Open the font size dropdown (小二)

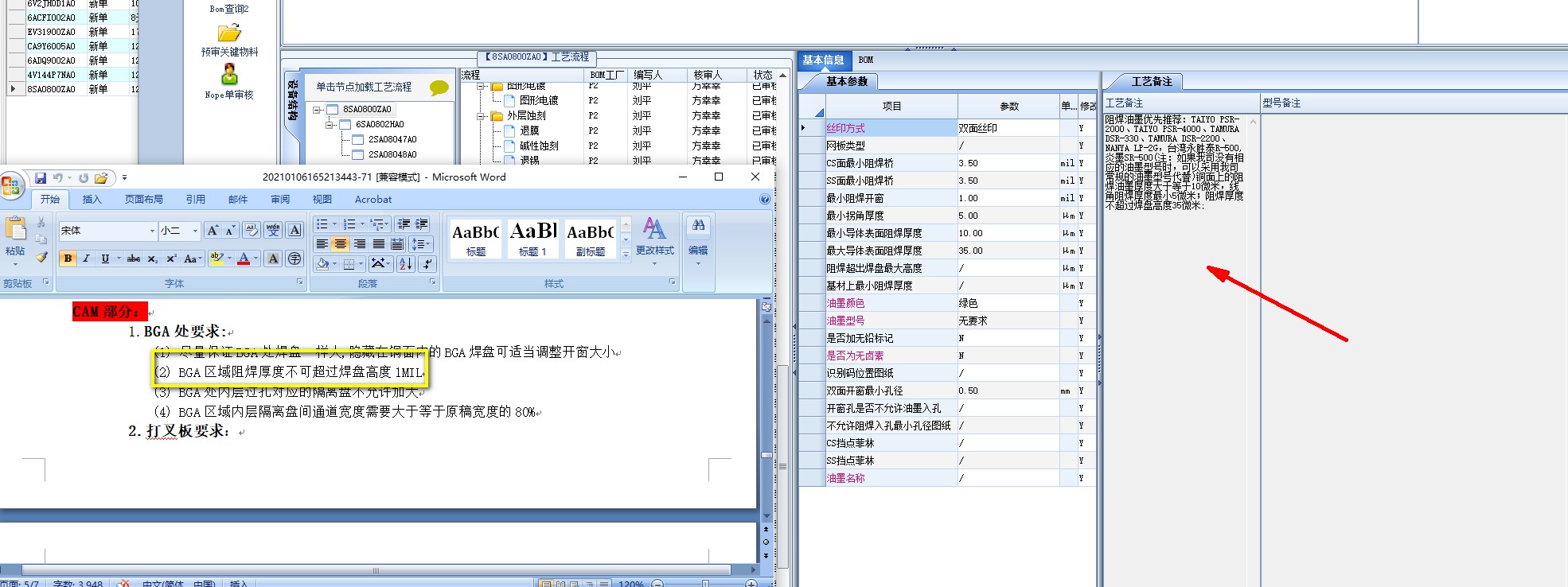pos(195,231)
